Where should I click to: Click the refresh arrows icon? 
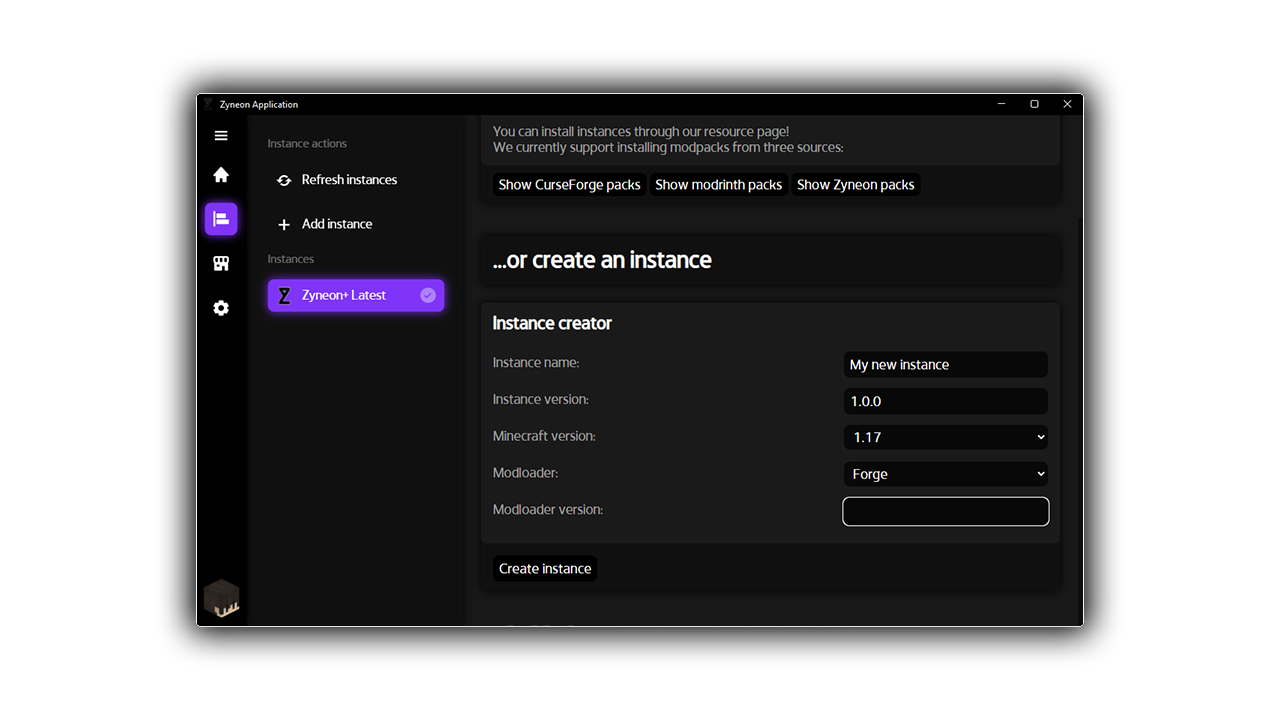click(284, 181)
